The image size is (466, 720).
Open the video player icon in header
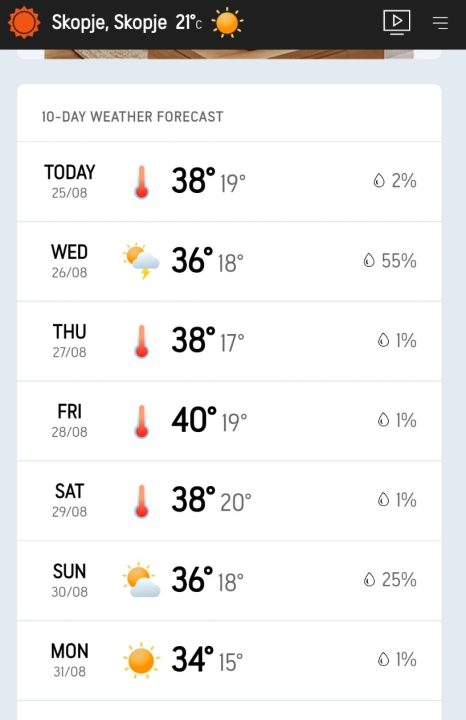pyautogui.click(x=397, y=22)
